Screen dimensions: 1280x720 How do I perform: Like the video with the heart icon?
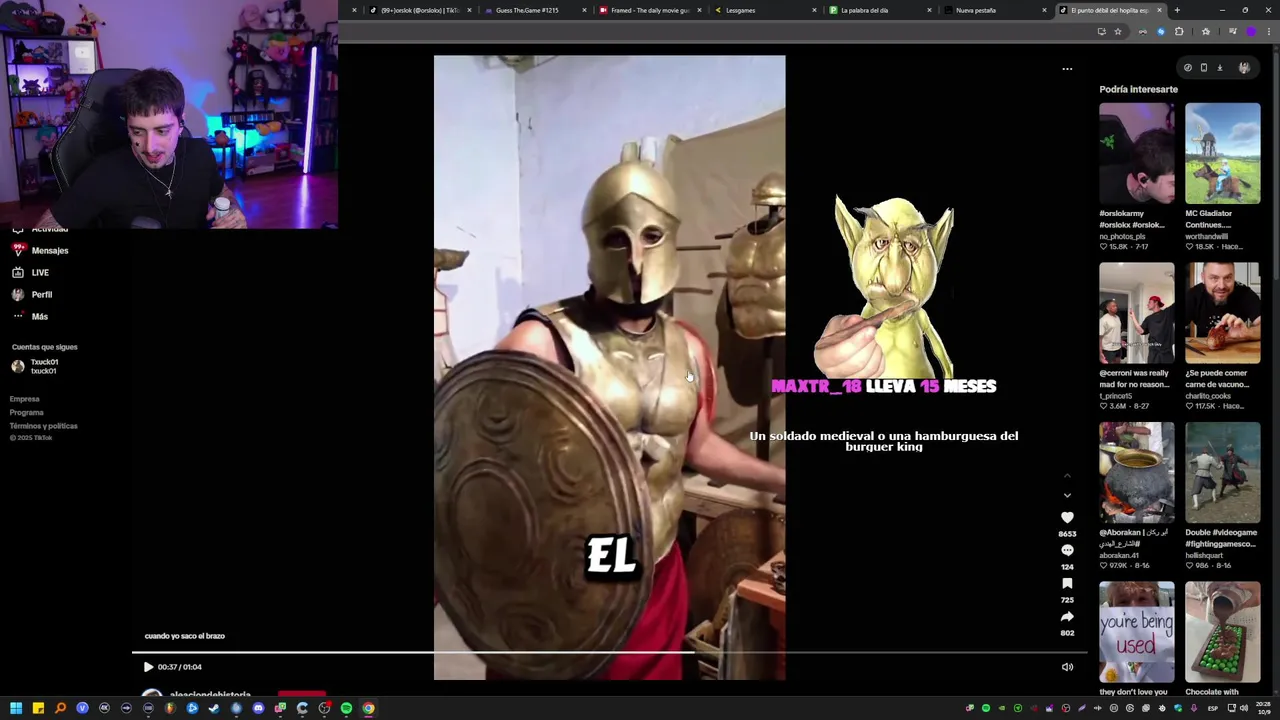pos(1067,517)
